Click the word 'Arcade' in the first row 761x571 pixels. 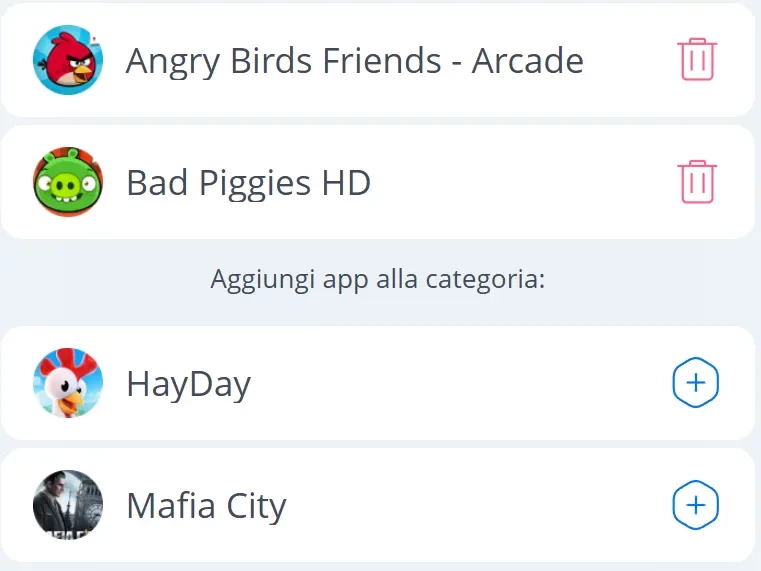(527, 61)
